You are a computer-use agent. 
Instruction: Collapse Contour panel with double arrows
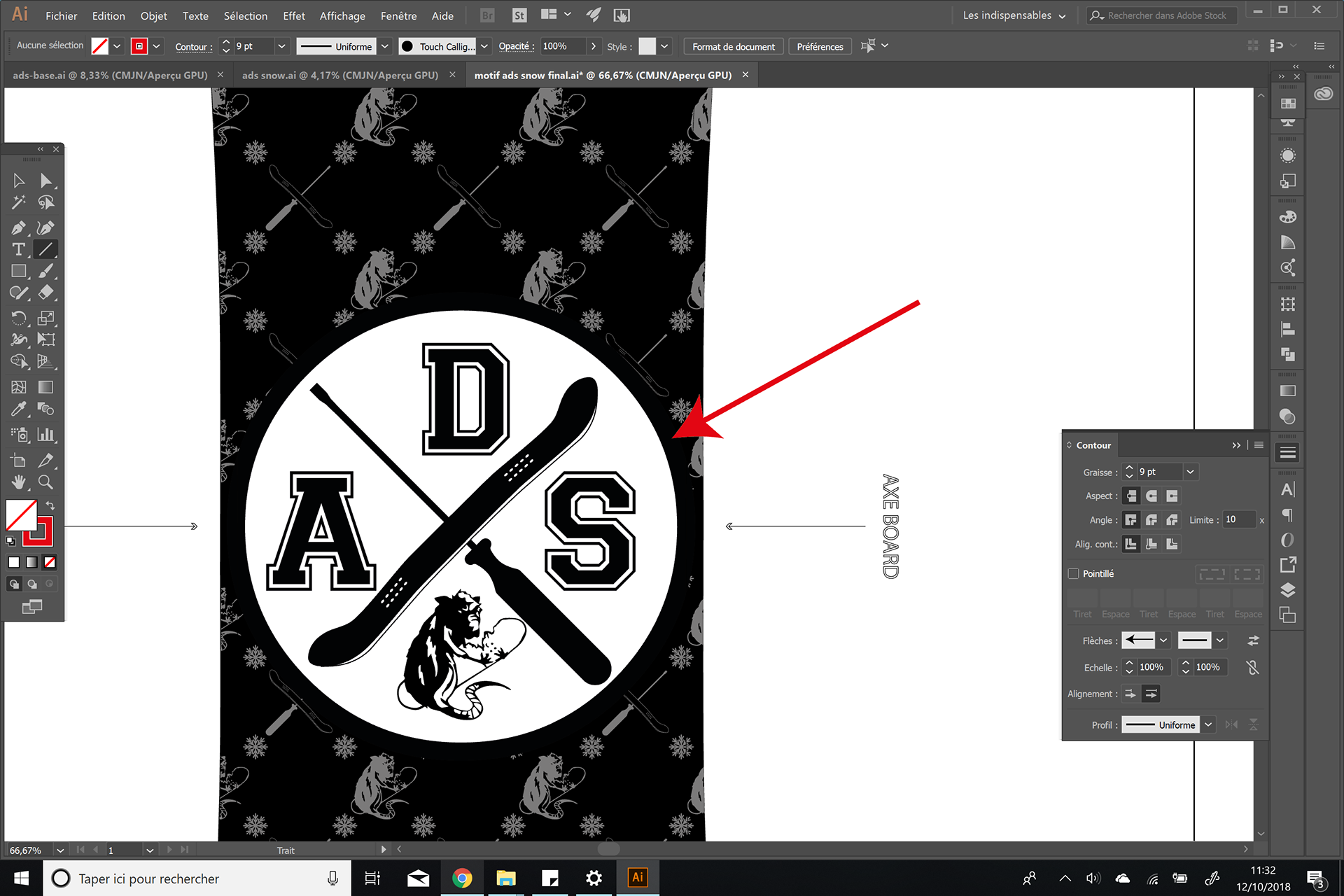pos(1236,445)
